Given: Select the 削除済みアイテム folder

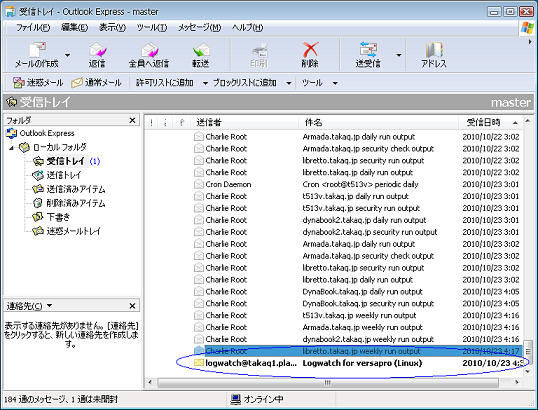Looking at the screenshot, I should coord(69,203).
